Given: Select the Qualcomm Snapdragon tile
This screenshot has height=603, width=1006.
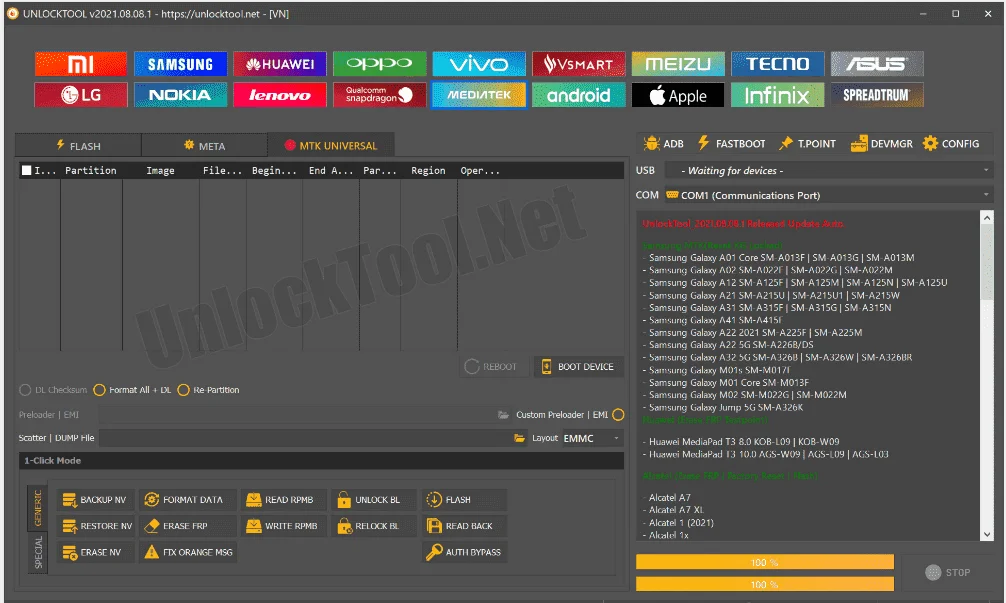Looking at the screenshot, I should (x=380, y=95).
